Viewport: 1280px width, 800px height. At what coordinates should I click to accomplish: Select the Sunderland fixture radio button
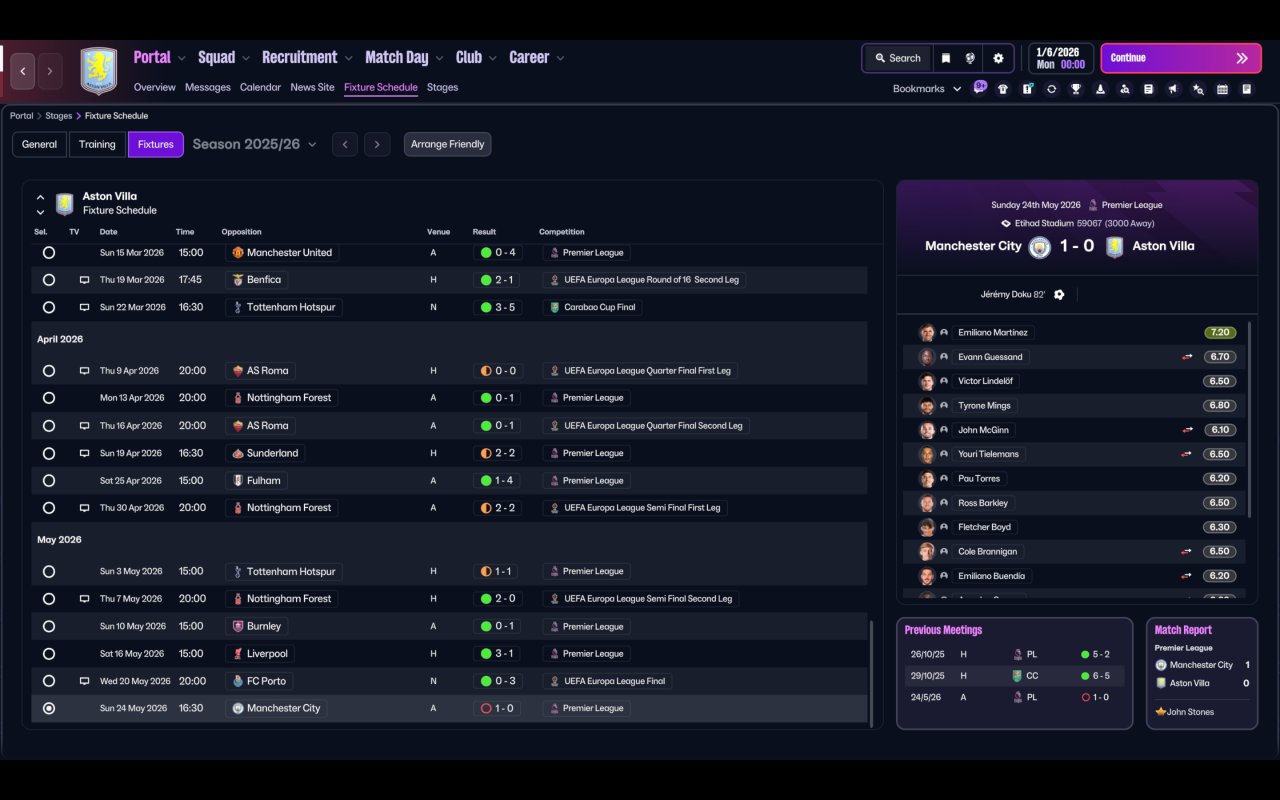49,453
